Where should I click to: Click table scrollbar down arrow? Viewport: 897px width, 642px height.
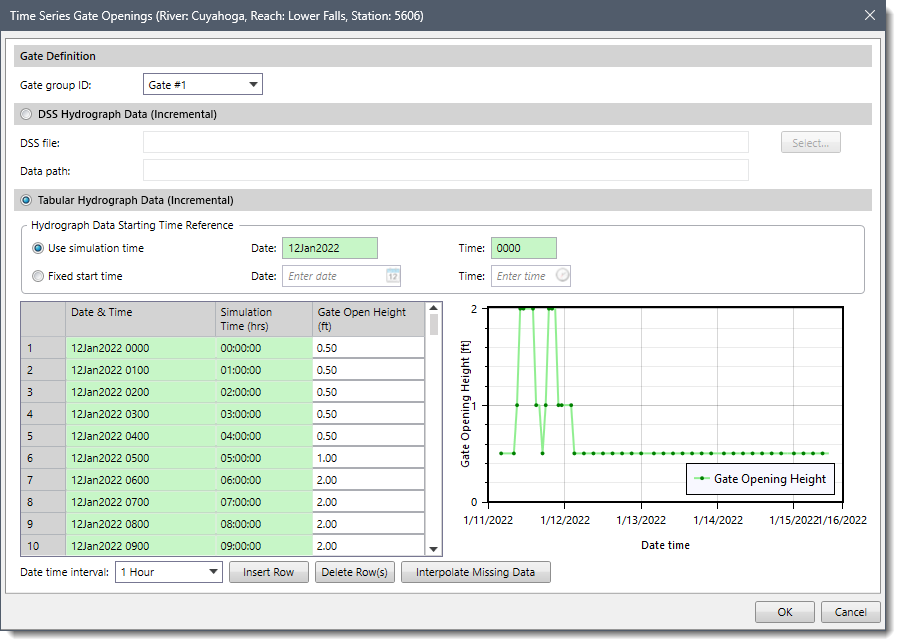click(434, 549)
